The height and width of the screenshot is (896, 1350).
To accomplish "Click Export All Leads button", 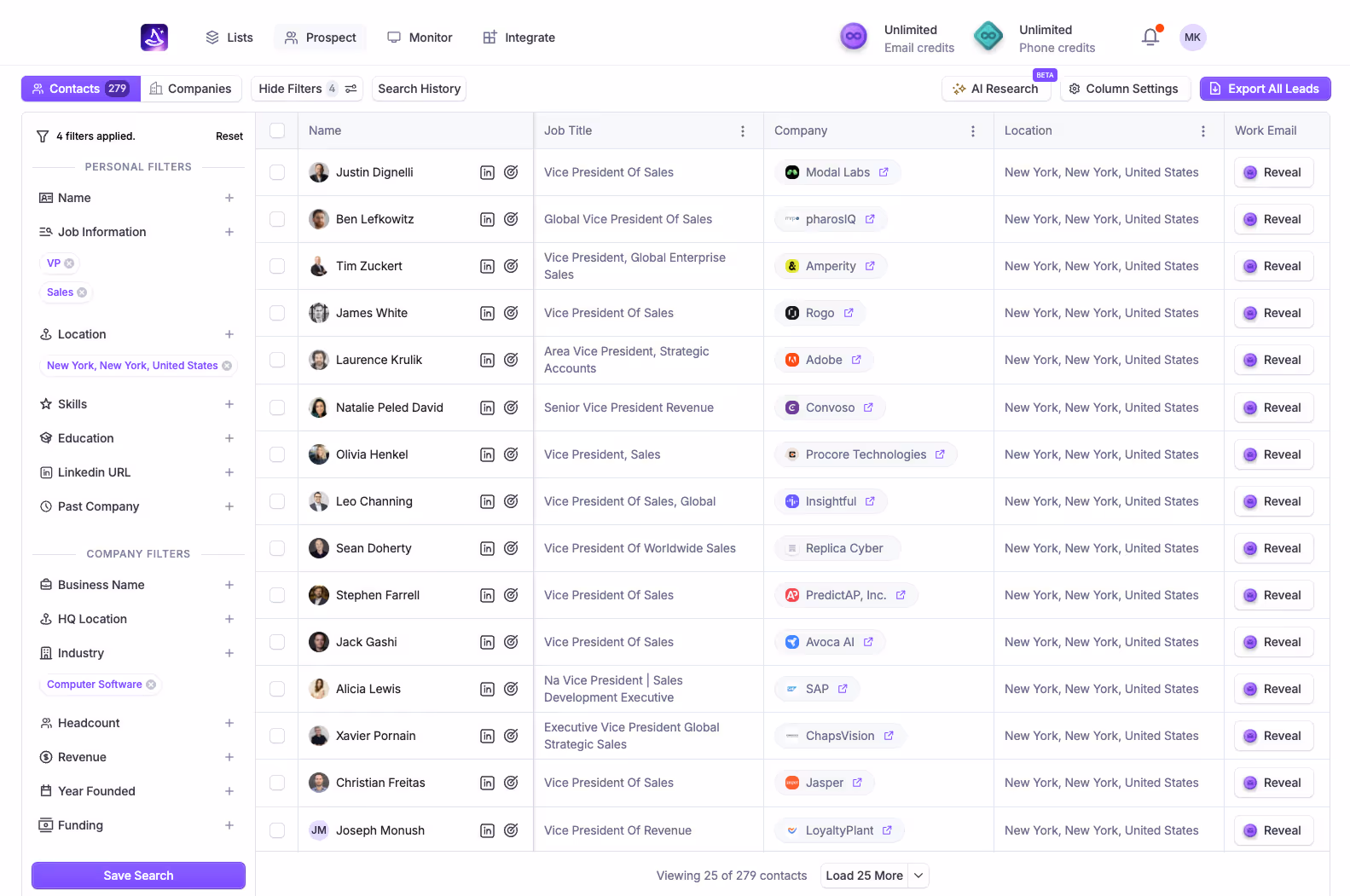I will tap(1265, 89).
